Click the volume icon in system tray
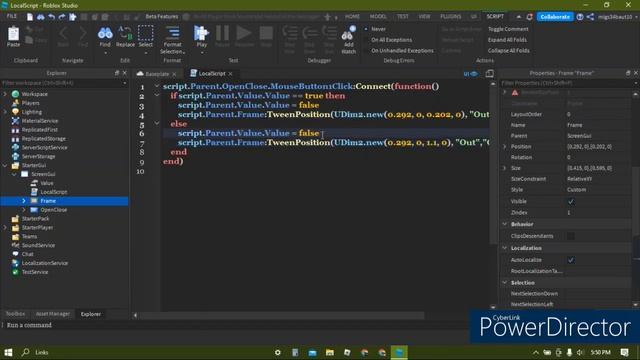The image size is (640, 360). [580, 352]
